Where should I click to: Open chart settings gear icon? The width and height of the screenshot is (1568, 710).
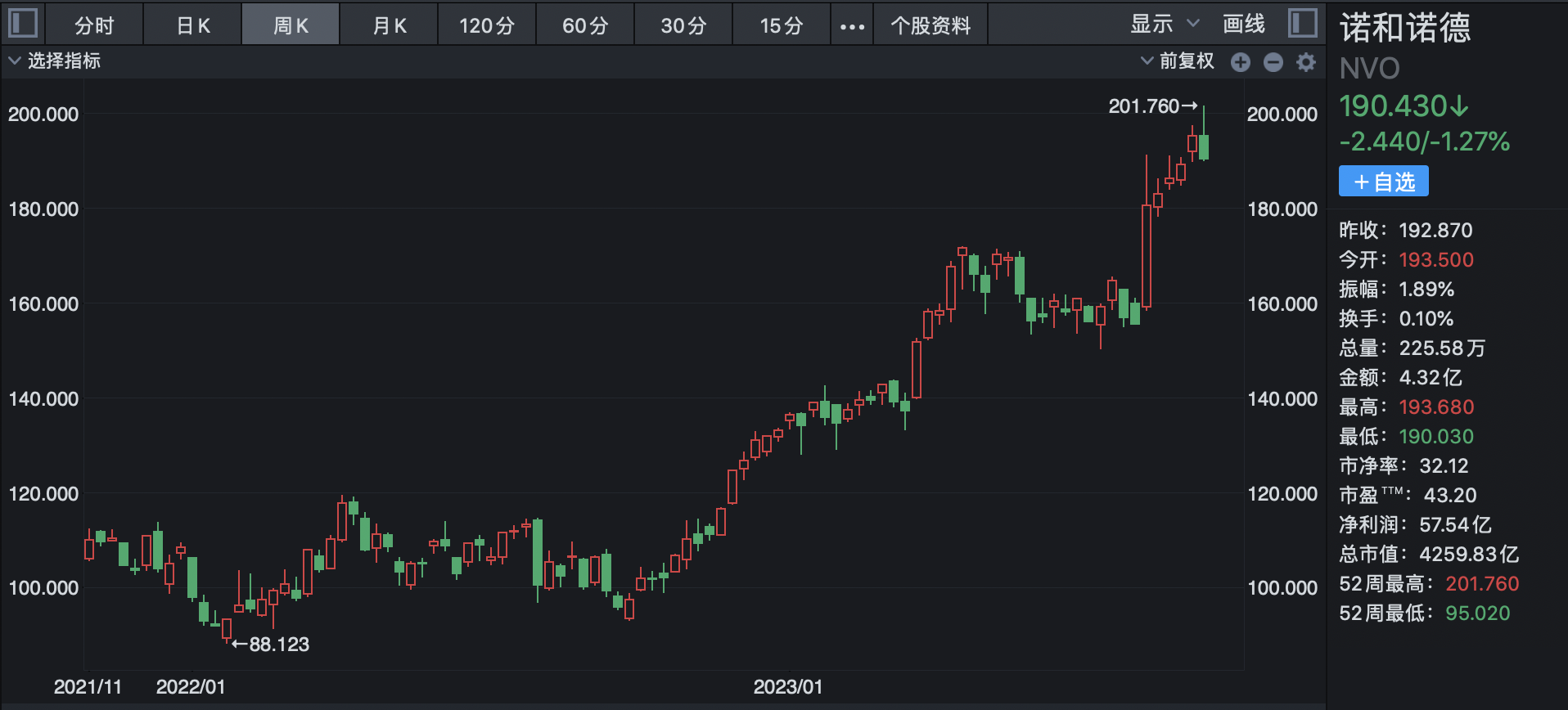point(1306,62)
